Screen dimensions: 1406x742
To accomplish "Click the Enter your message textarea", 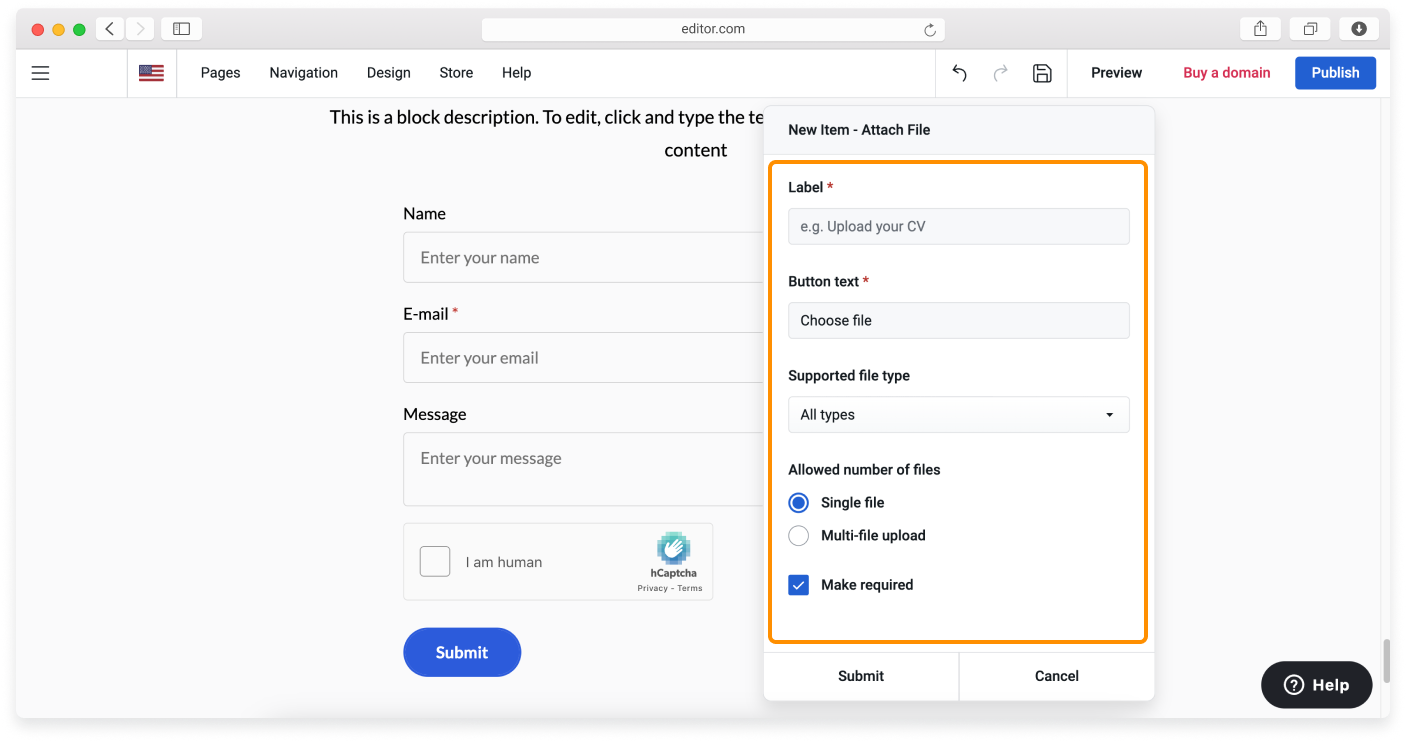I will point(584,469).
